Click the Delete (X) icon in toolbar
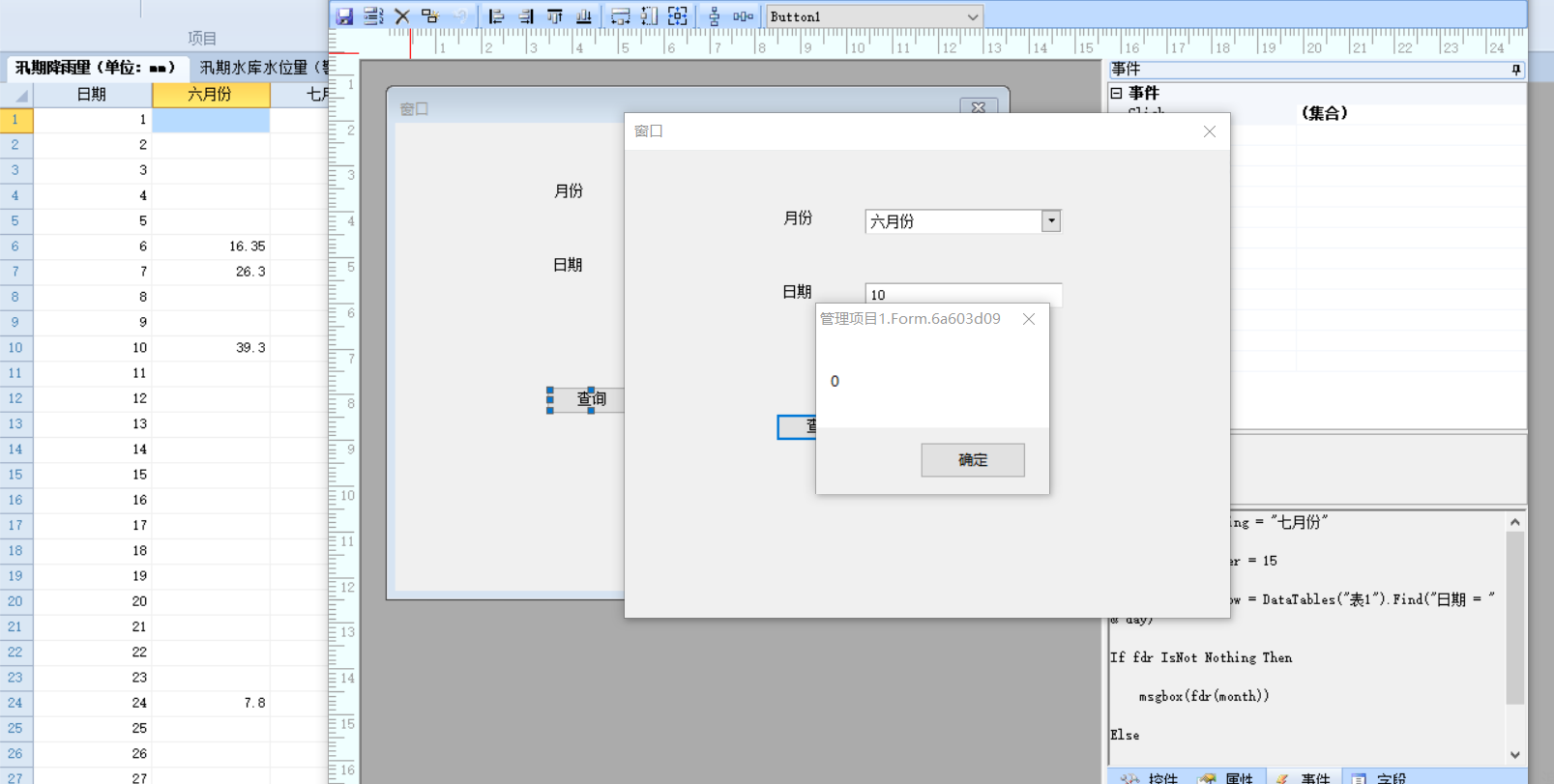Screen dimensions: 1554x784 click(x=402, y=16)
